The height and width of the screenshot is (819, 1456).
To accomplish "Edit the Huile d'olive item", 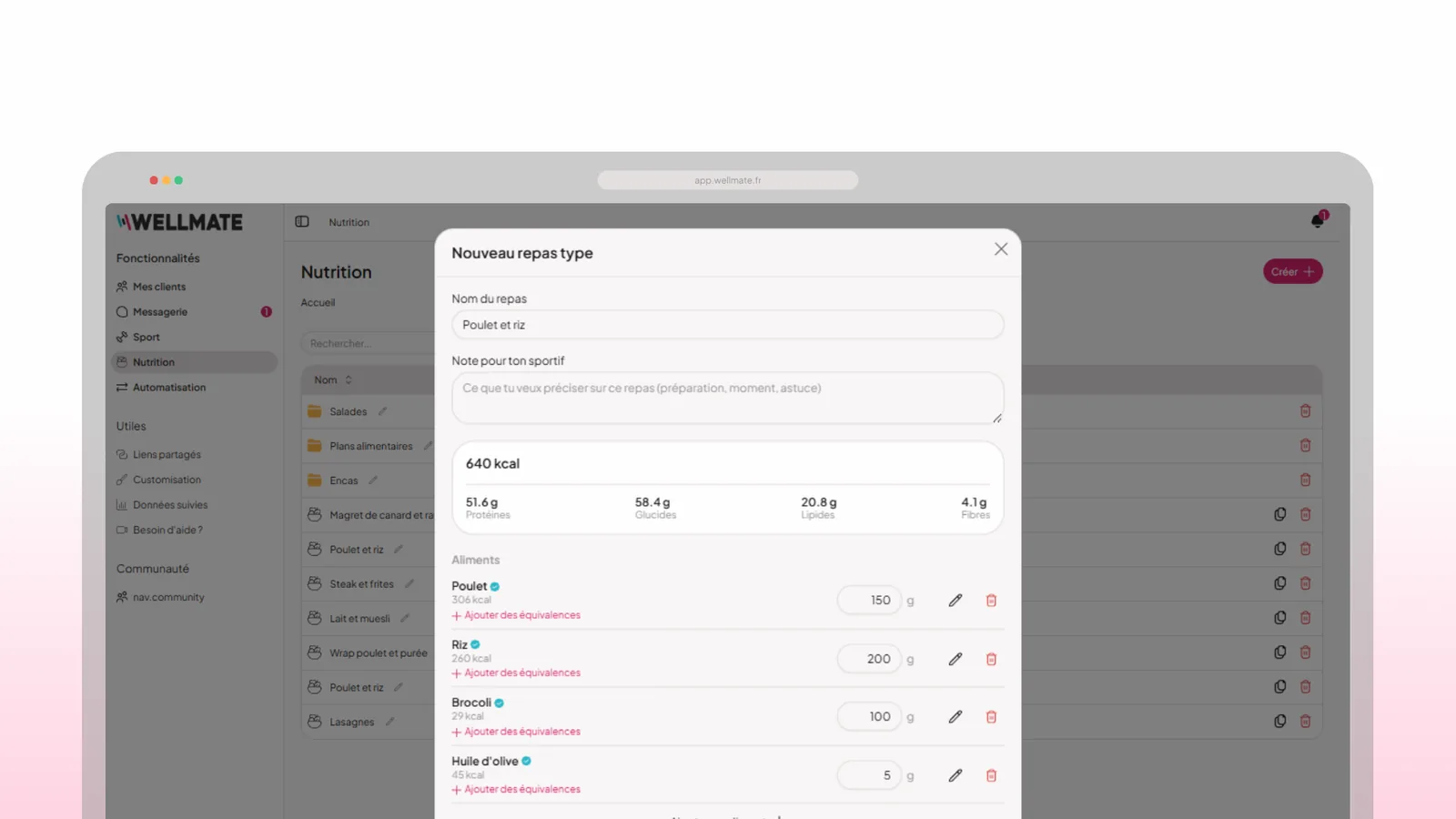I will coord(955,775).
